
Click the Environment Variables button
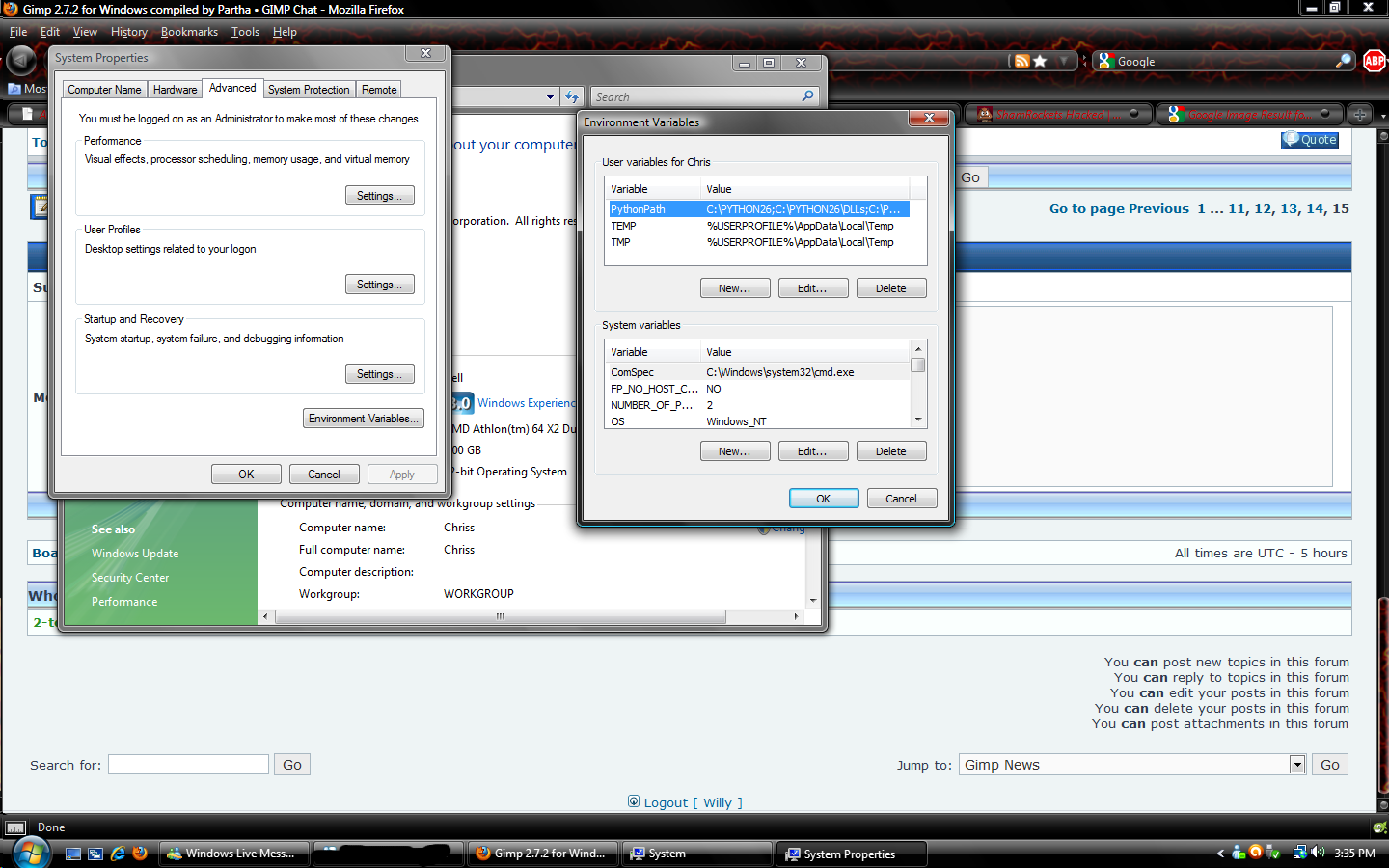(364, 419)
